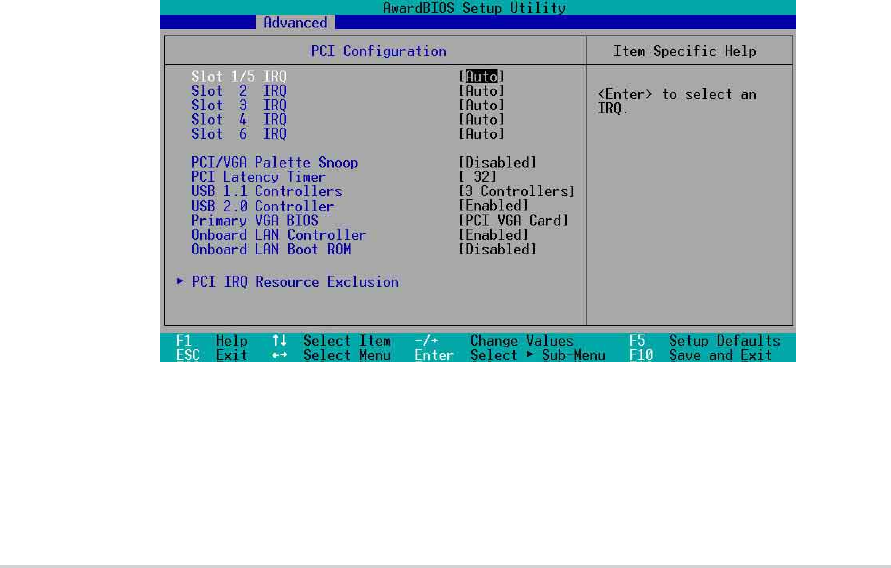Viewport: 891px width, 568px height.
Task: Toggle Onboard LAN Controller Enabled setting
Action: (x=493, y=234)
